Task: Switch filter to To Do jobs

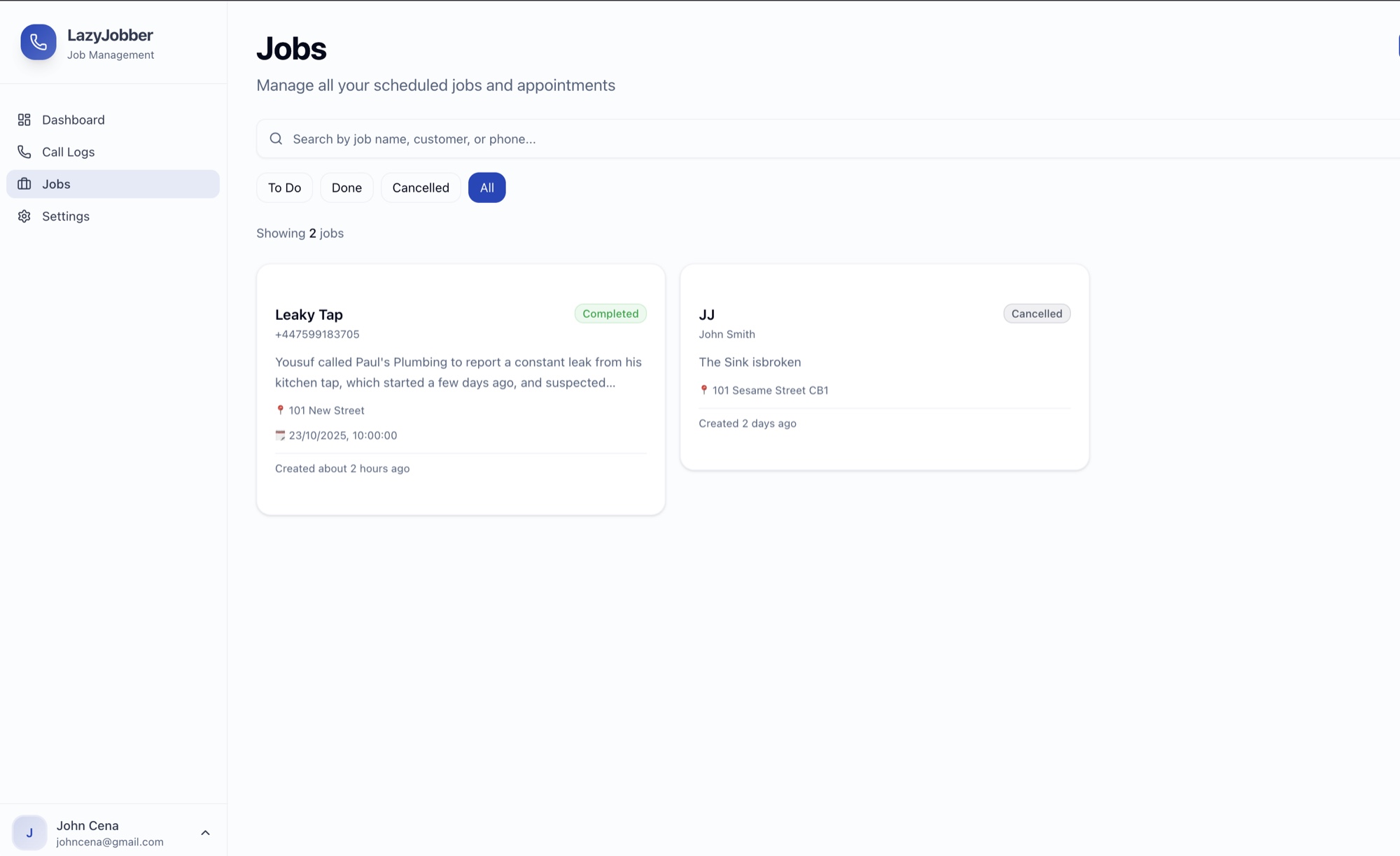Action: pyautogui.click(x=284, y=187)
